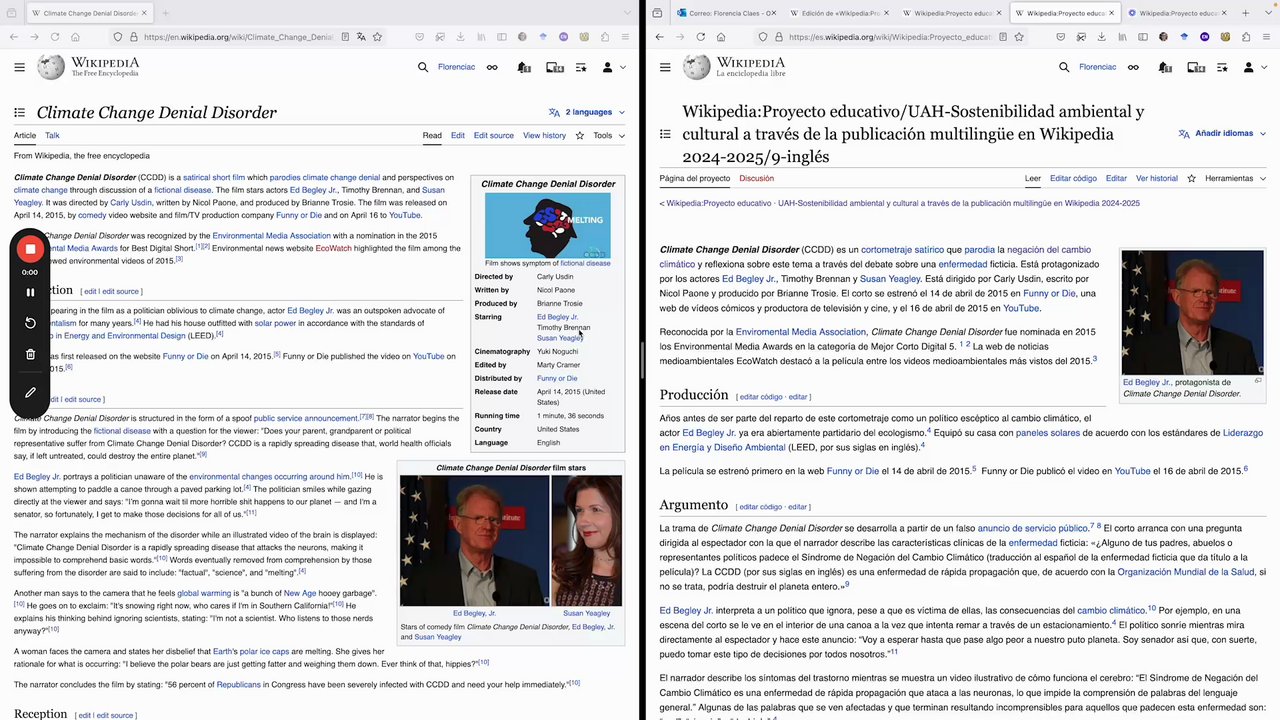
Task: Open the watchlist icon in English Wikipedia header
Action: coord(581,67)
